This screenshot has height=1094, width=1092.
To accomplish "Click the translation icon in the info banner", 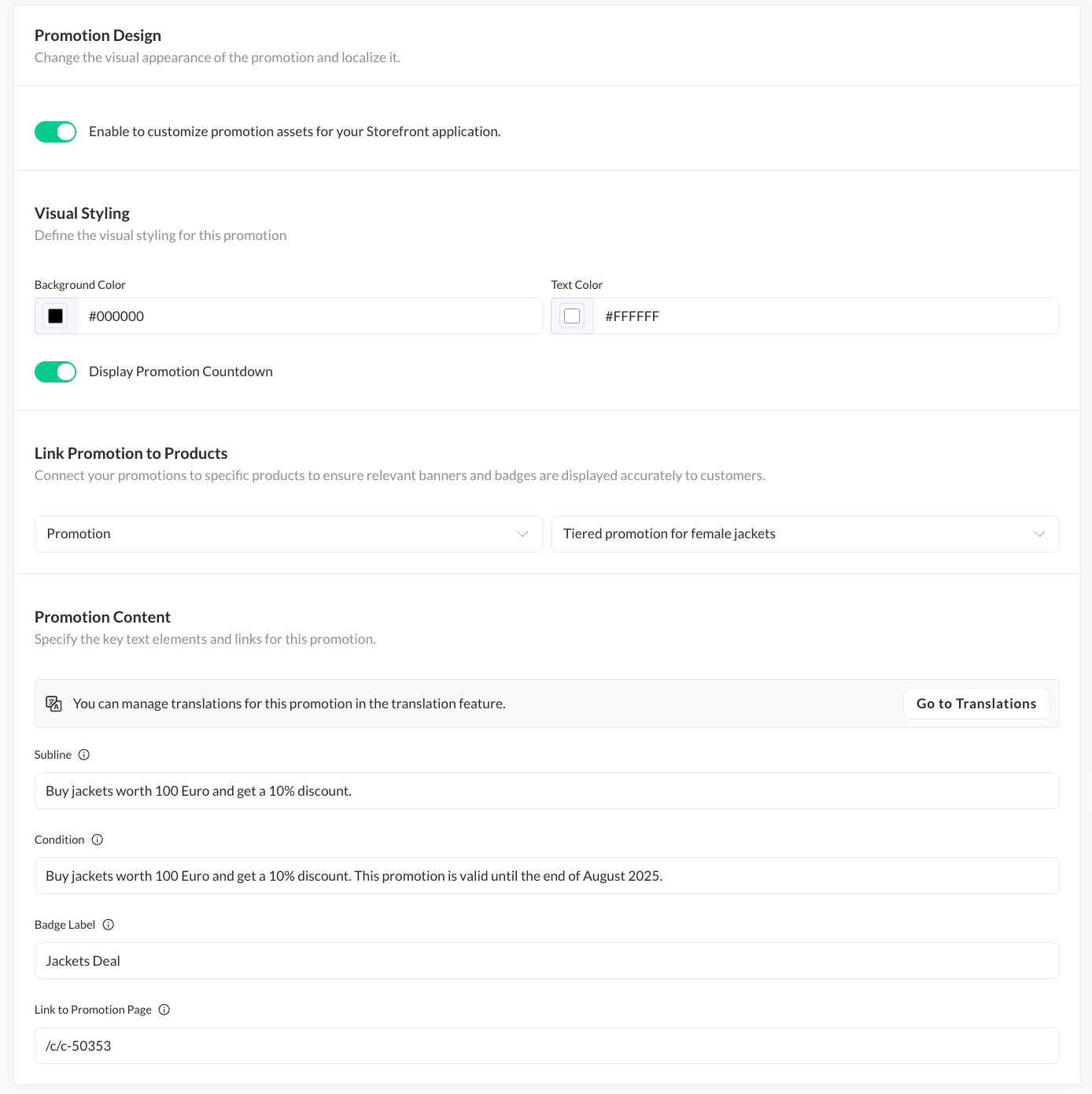I will (53, 704).
